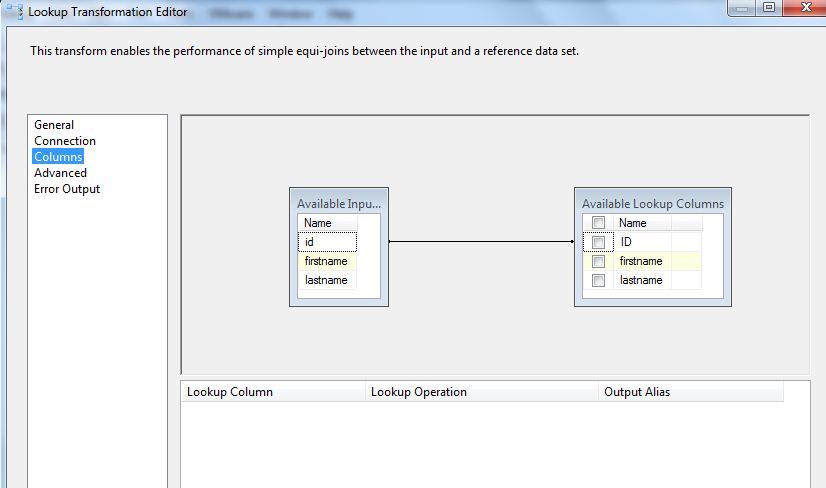The width and height of the screenshot is (826, 488).
Task: Open the Error Output page
Action: coord(67,189)
